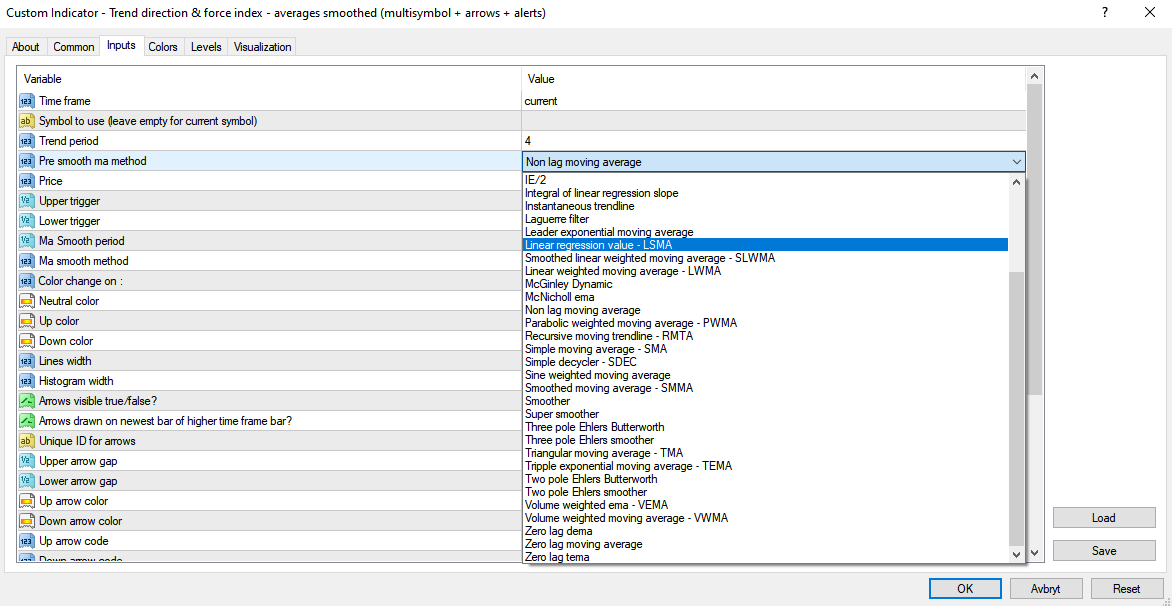Click the Histogram width row icon

pyautogui.click(x=27, y=381)
